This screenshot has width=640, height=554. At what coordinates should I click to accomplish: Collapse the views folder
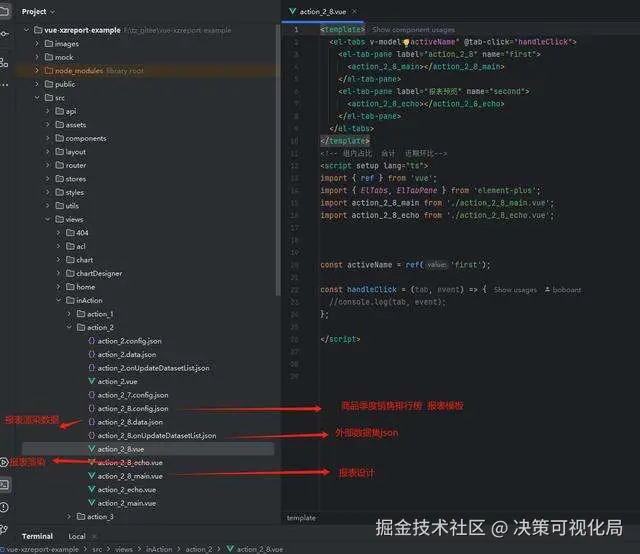48,219
